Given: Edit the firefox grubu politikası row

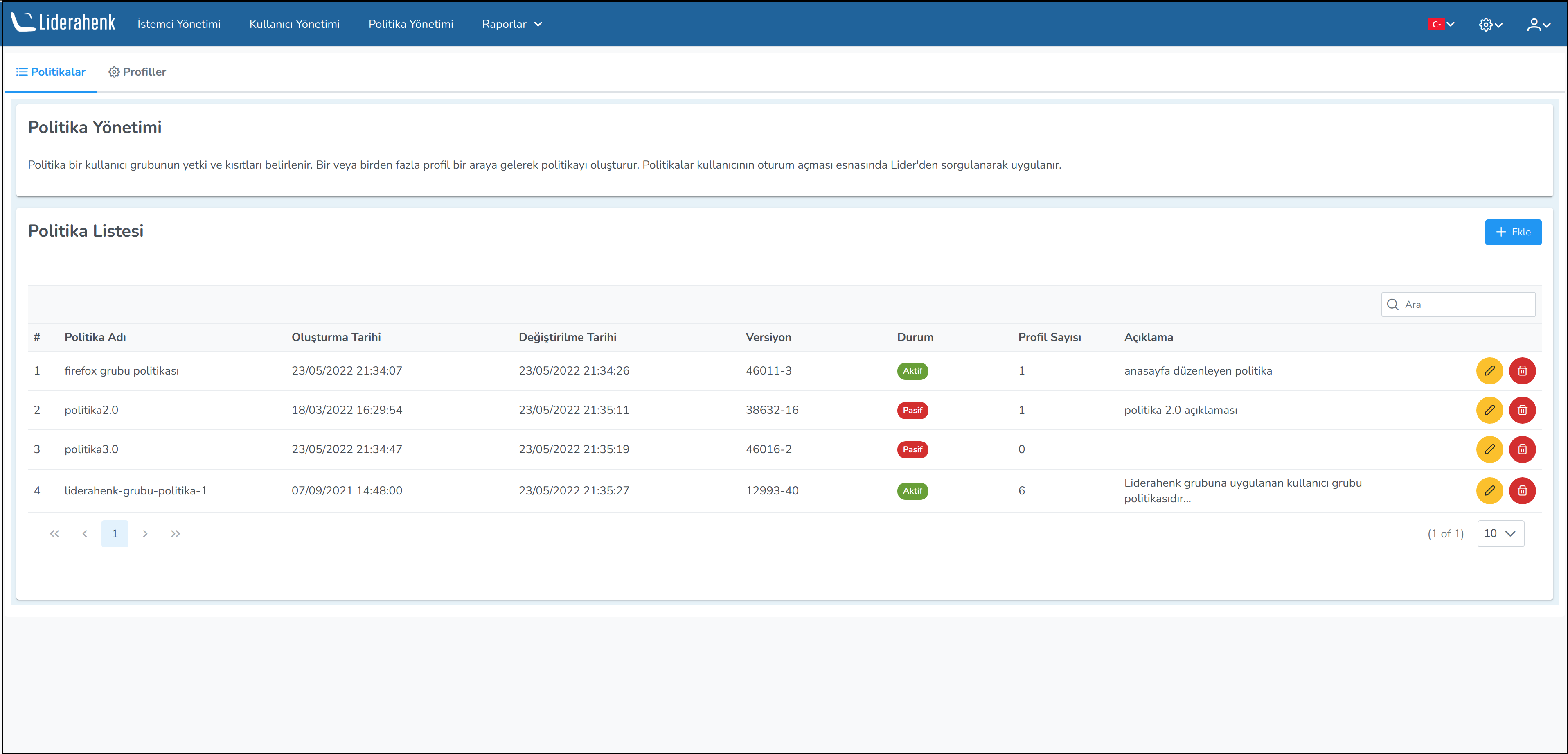Looking at the screenshot, I should [x=1489, y=371].
